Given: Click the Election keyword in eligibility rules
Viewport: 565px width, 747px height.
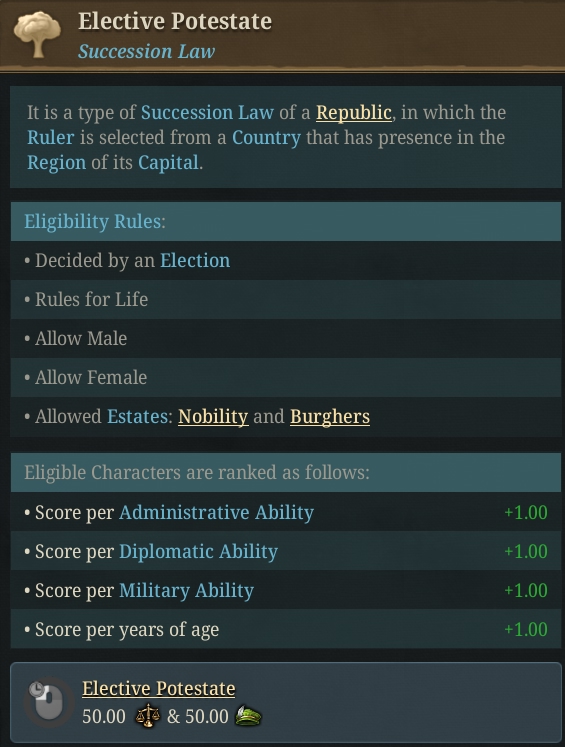Looking at the screenshot, I should click(195, 261).
